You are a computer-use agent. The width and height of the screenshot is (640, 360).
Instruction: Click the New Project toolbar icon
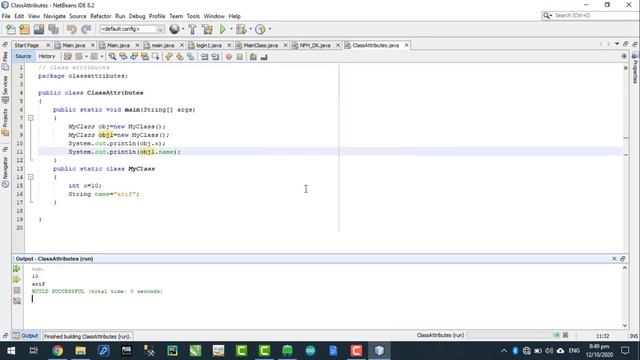click(24, 29)
